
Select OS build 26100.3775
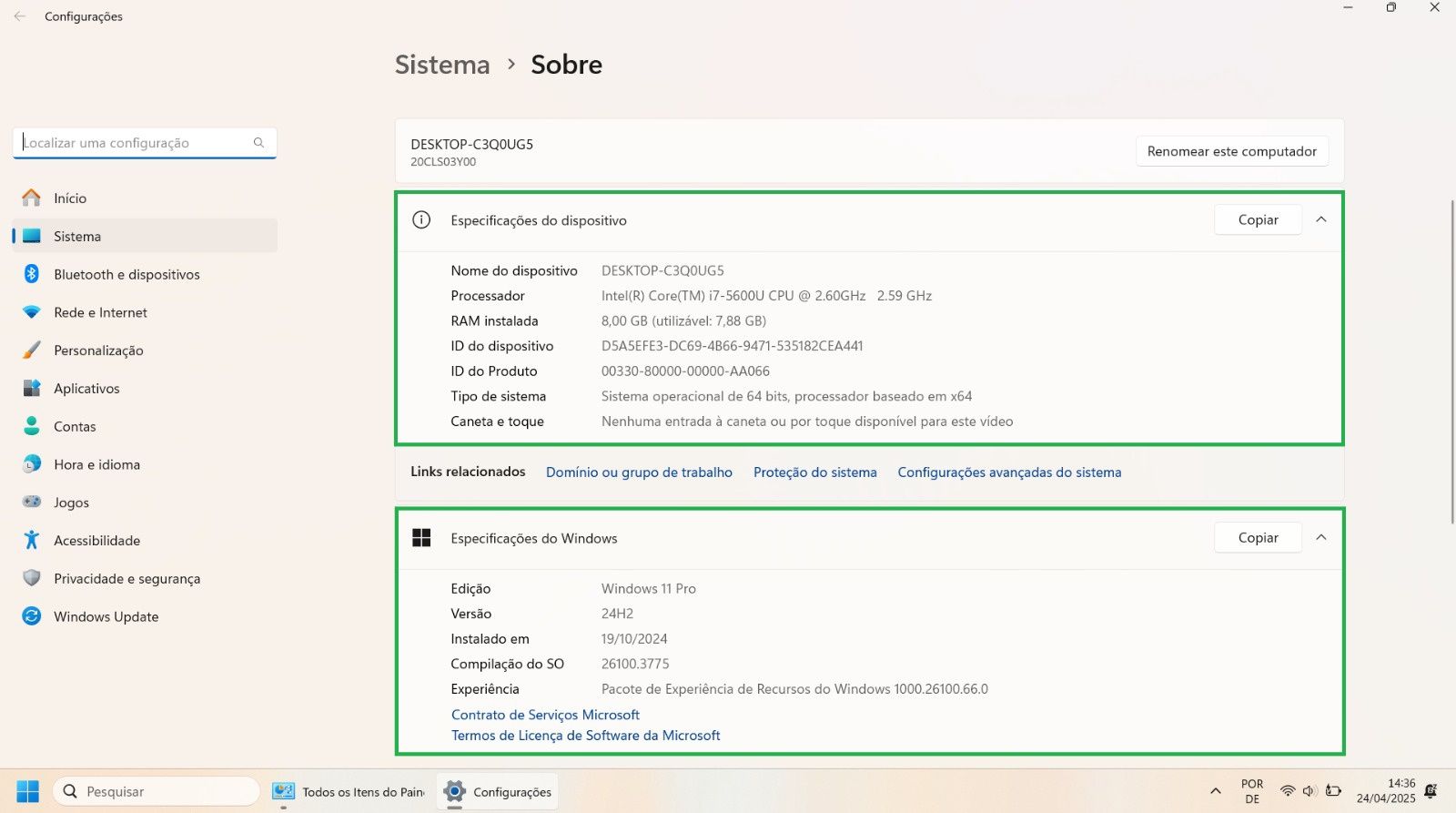tap(635, 664)
